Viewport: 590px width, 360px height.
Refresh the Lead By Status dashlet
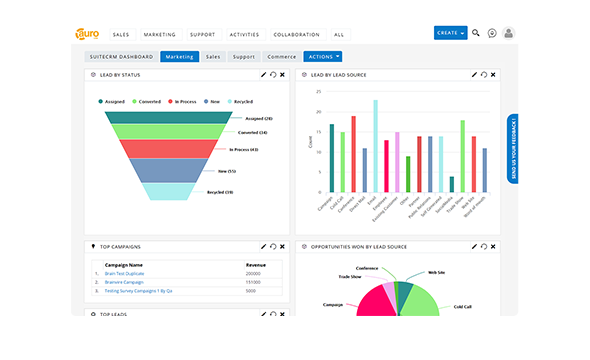point(273,75)
